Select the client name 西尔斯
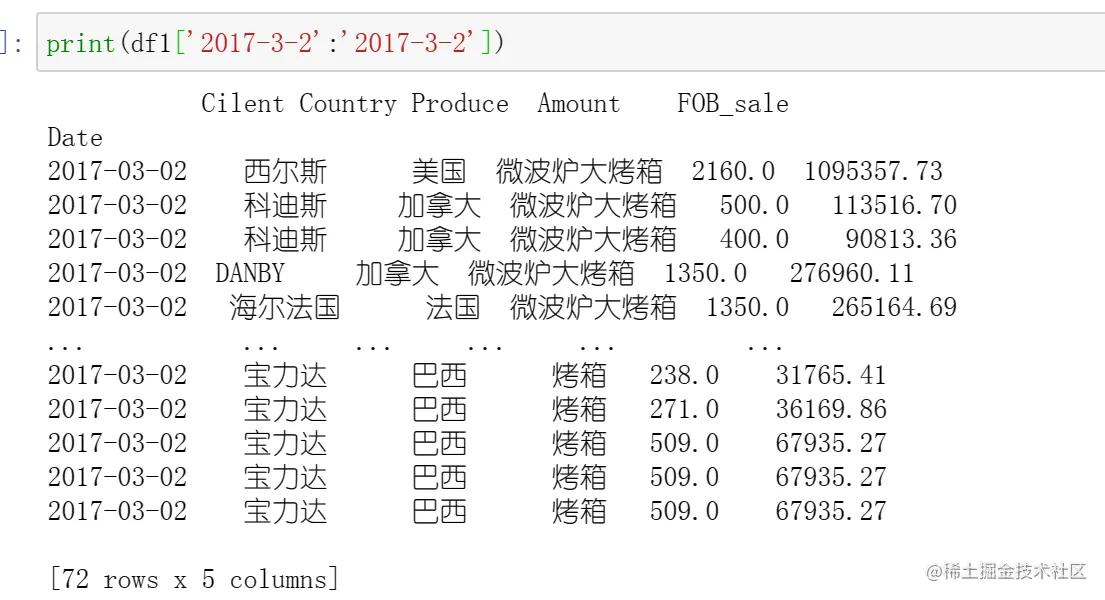1105x600 pixels. (x=285, y=171)
